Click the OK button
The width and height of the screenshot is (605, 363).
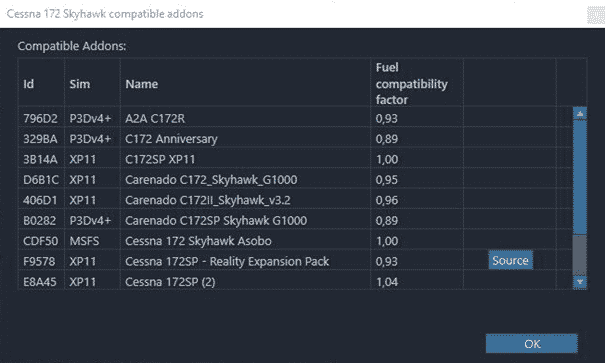532,343
